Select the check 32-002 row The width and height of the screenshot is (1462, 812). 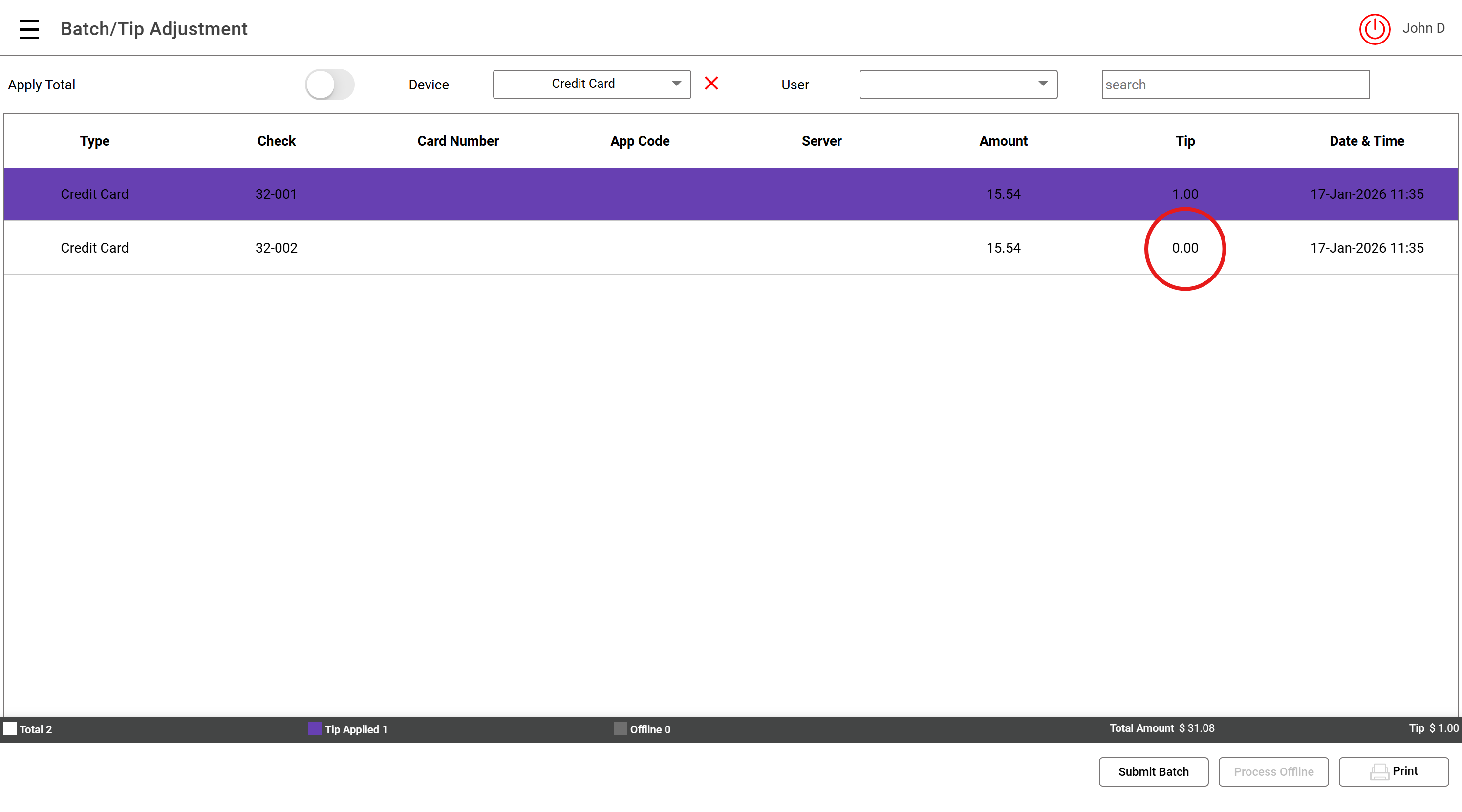[x=277, y=248]
